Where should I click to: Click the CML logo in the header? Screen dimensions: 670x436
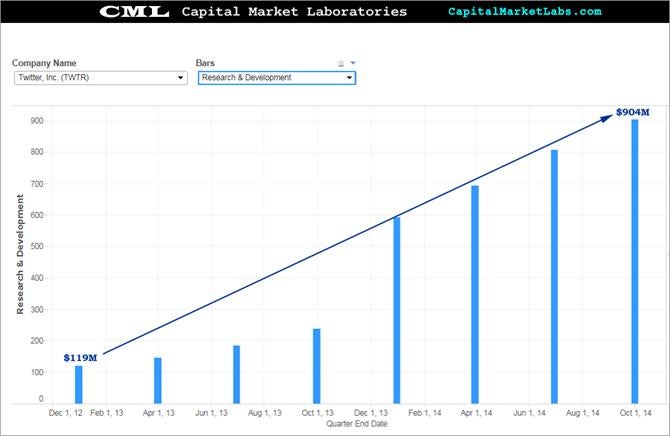click(x=134, y=12)
